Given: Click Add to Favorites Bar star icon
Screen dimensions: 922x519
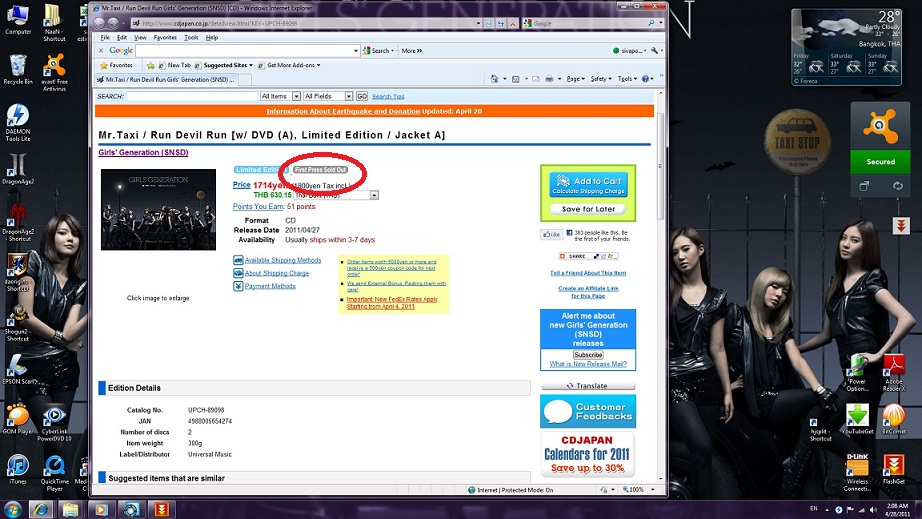Looking at the screenshot, I should 151,65.
